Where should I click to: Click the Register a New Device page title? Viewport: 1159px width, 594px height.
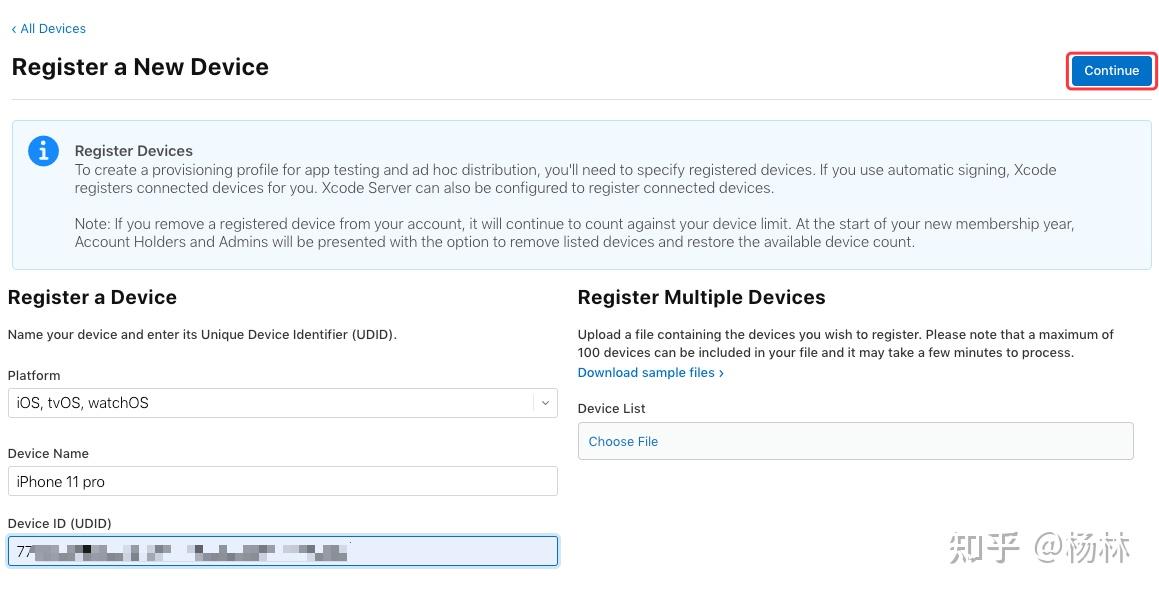140,67
